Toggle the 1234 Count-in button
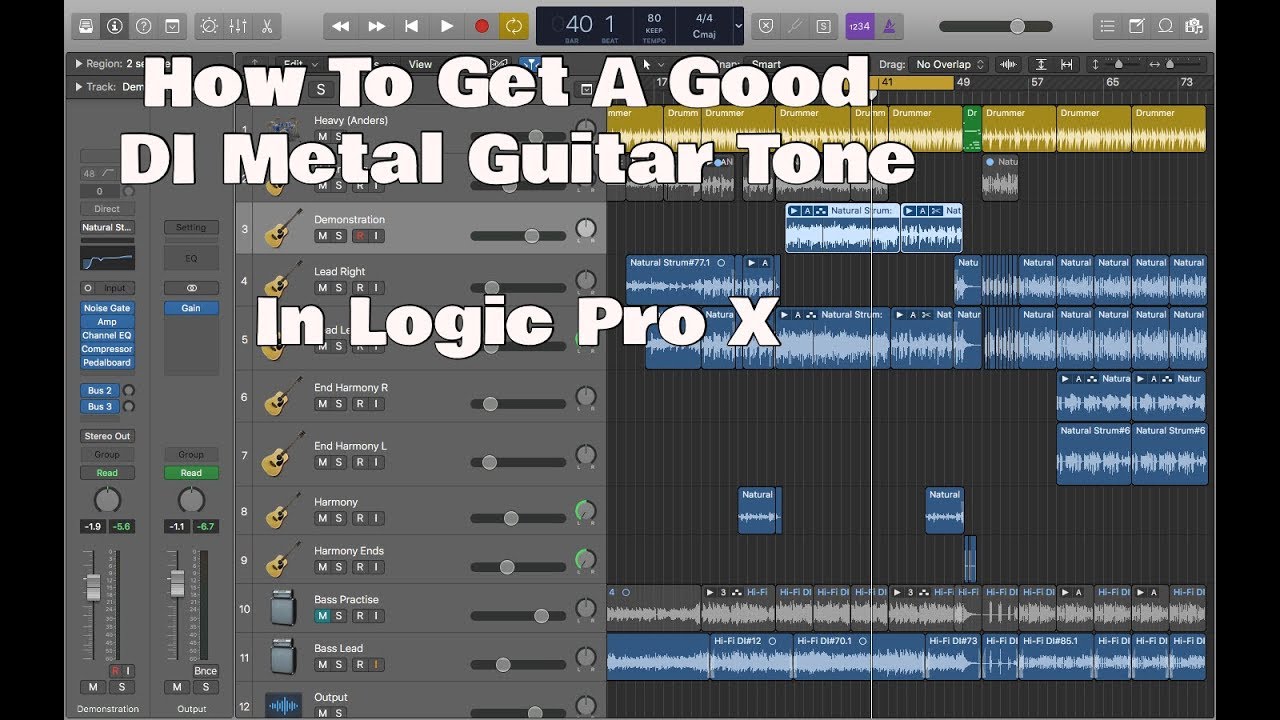 click(x=859, y=26)
